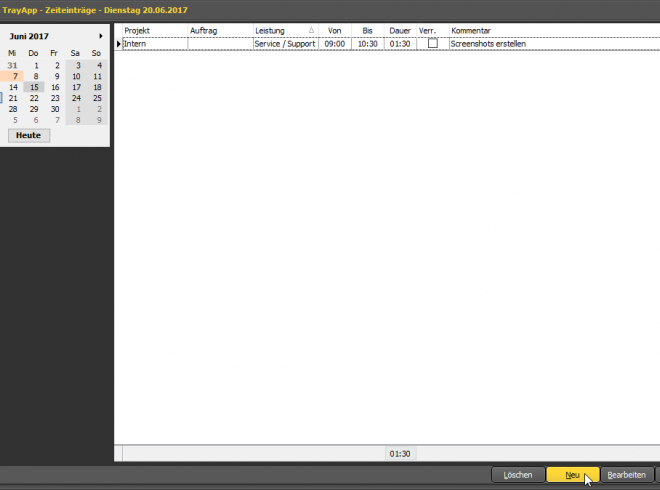Select May 31 in the calendar
The image size is (660, 490).
click(x=12, y=65)
